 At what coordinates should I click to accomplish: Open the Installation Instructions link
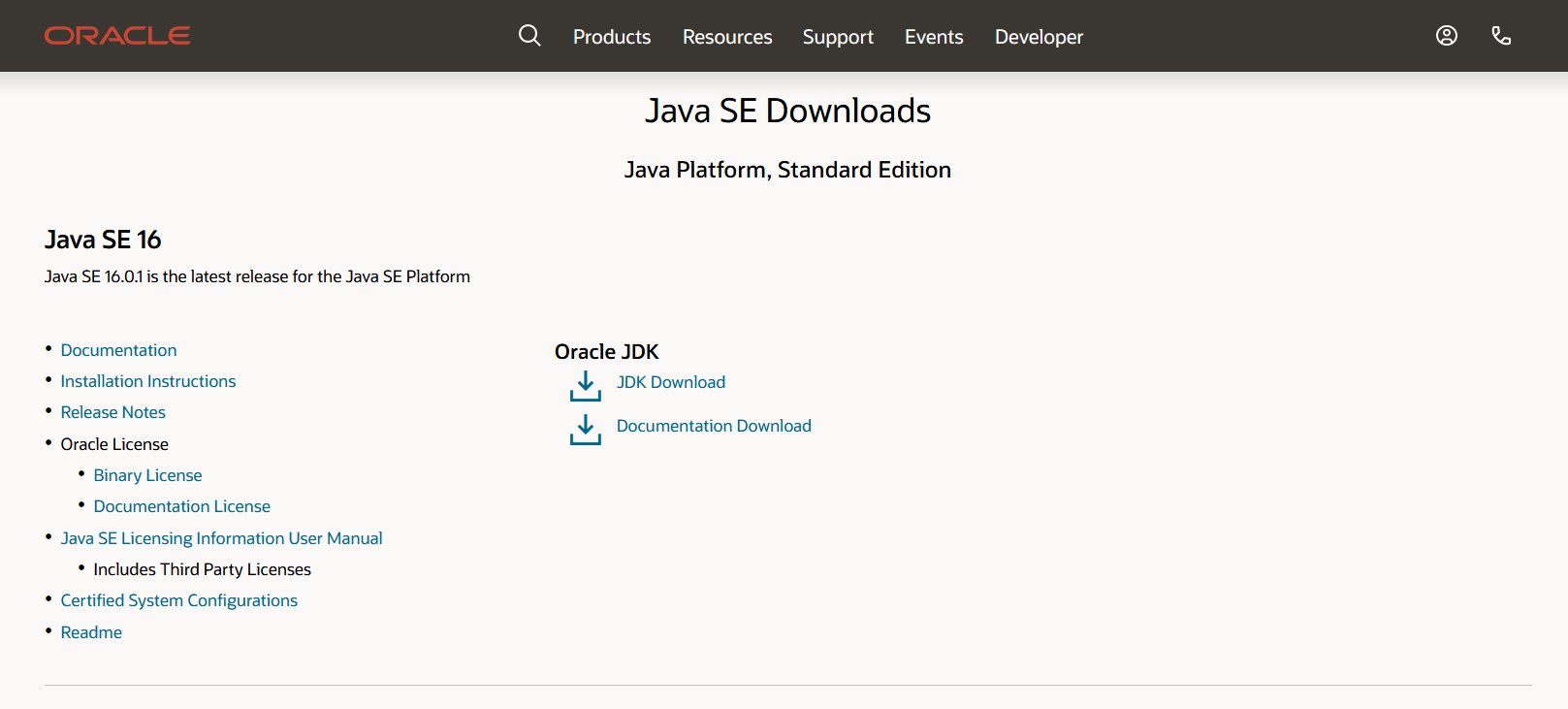148,381
